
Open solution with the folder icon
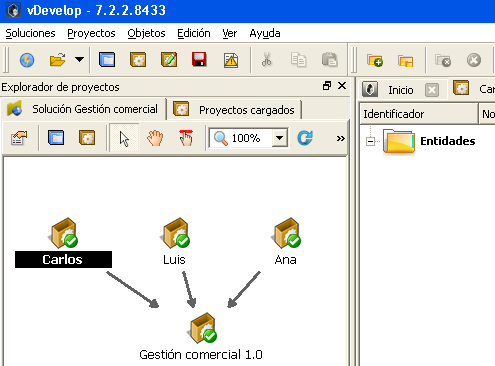(57, 60)
